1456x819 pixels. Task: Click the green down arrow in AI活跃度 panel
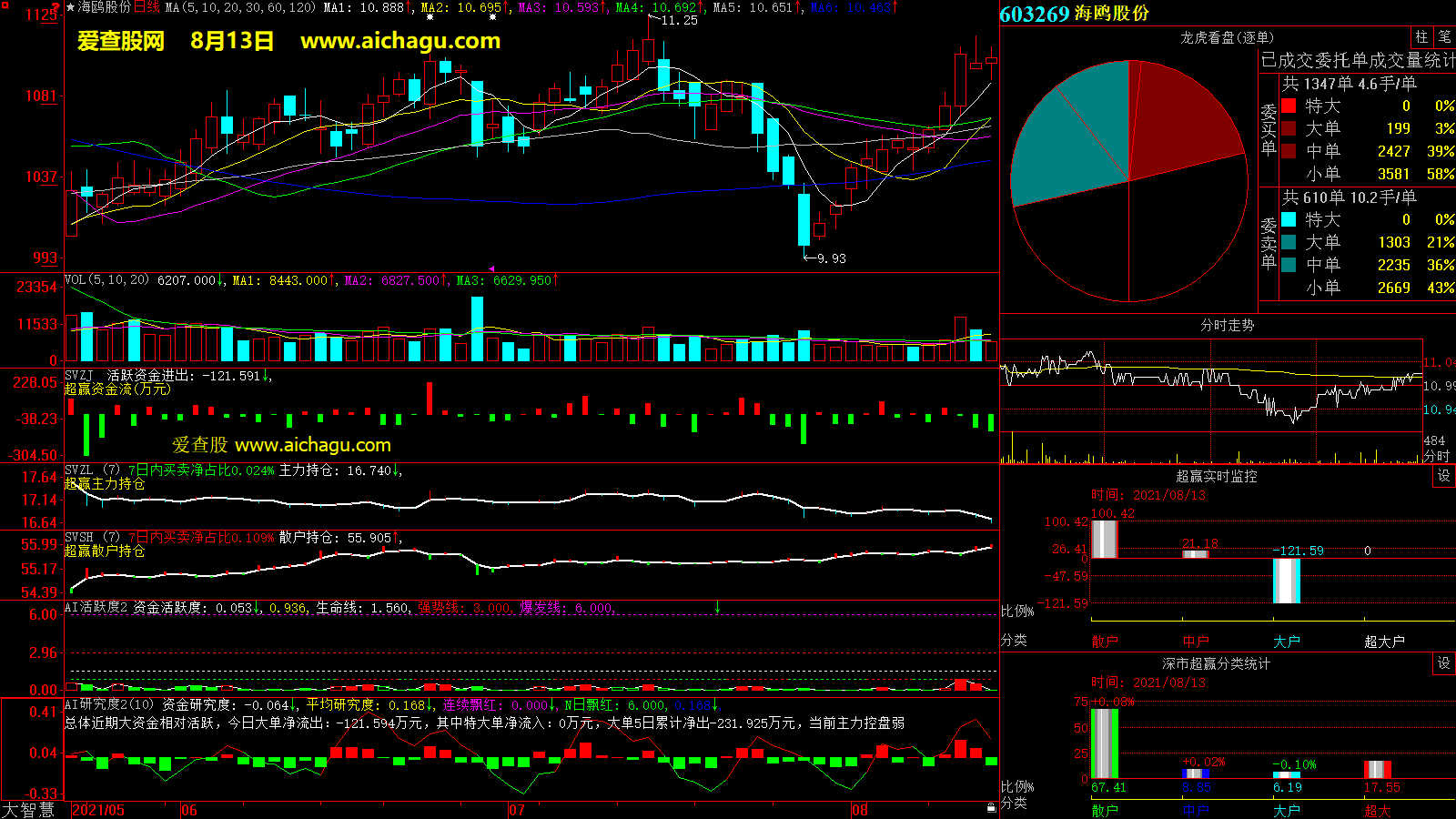point(717,607)
